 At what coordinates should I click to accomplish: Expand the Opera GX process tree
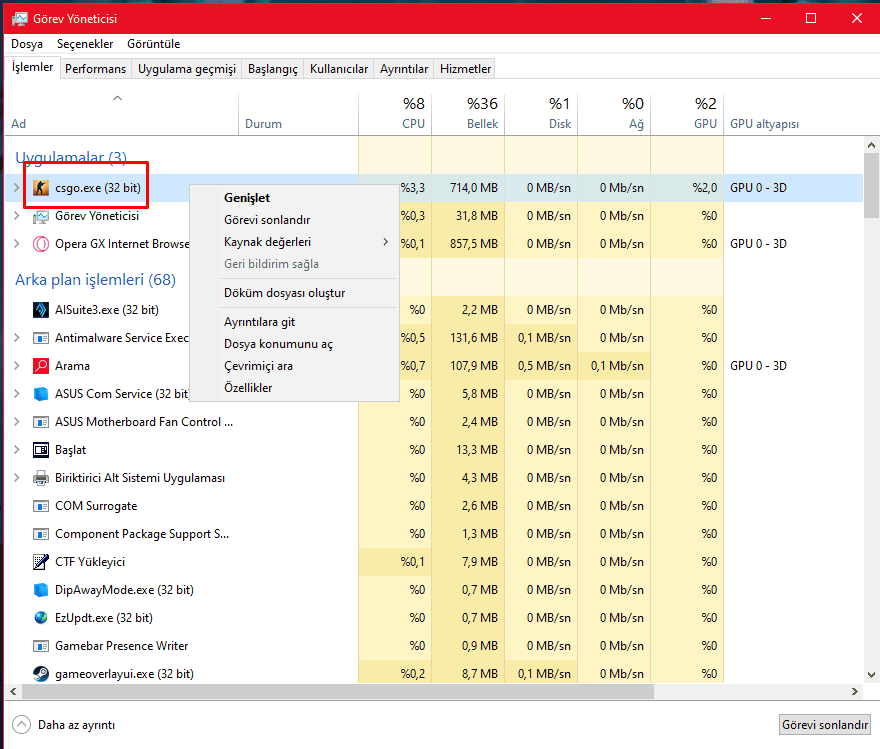coord(16,244)
